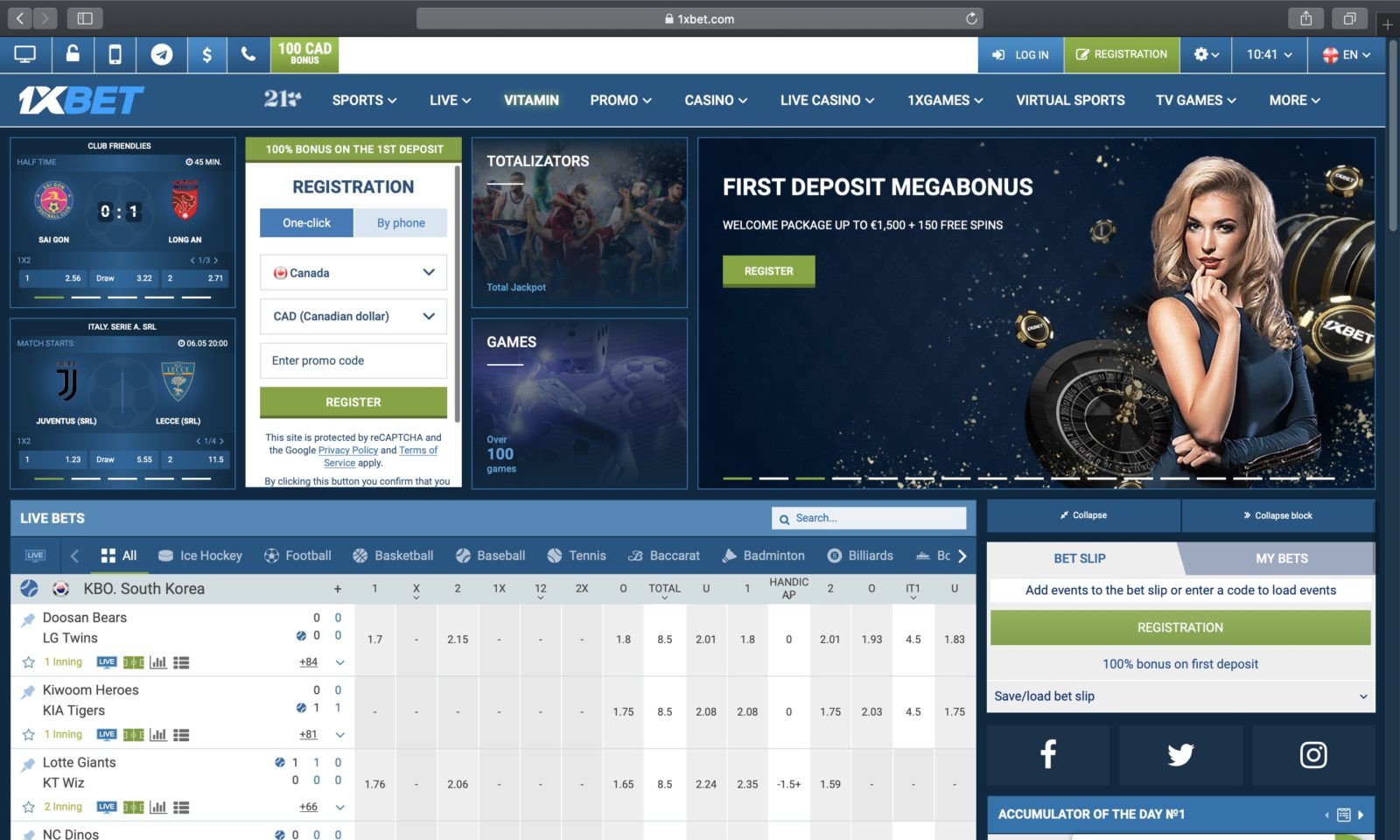Image resolution: width=1400 pixels, height=840 pixels.
Task: Star the Doosan Bears vs LG Twins match
Action: click(x=29, y=662)
